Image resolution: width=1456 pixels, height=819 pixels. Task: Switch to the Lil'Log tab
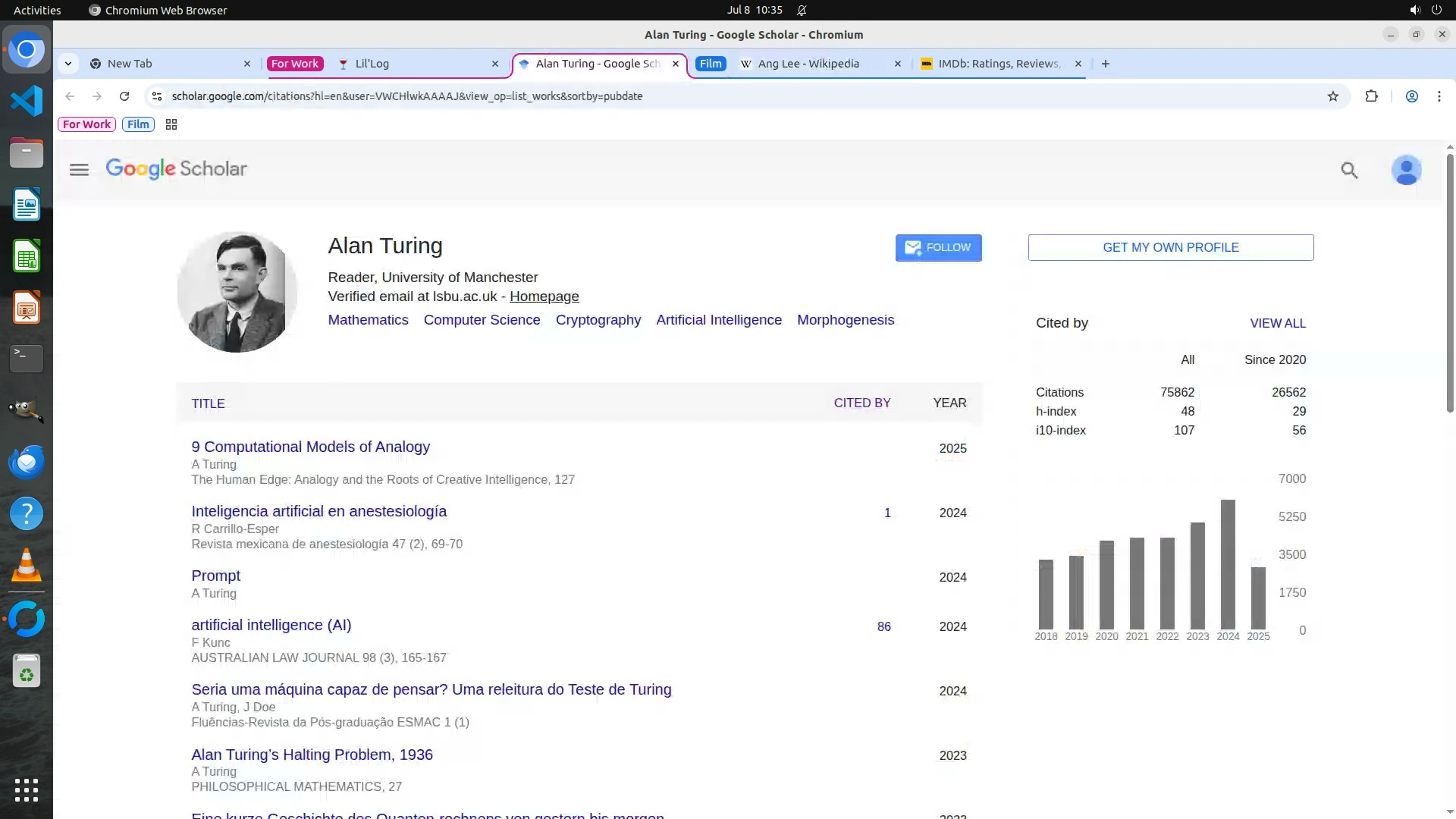coord(372,64)
